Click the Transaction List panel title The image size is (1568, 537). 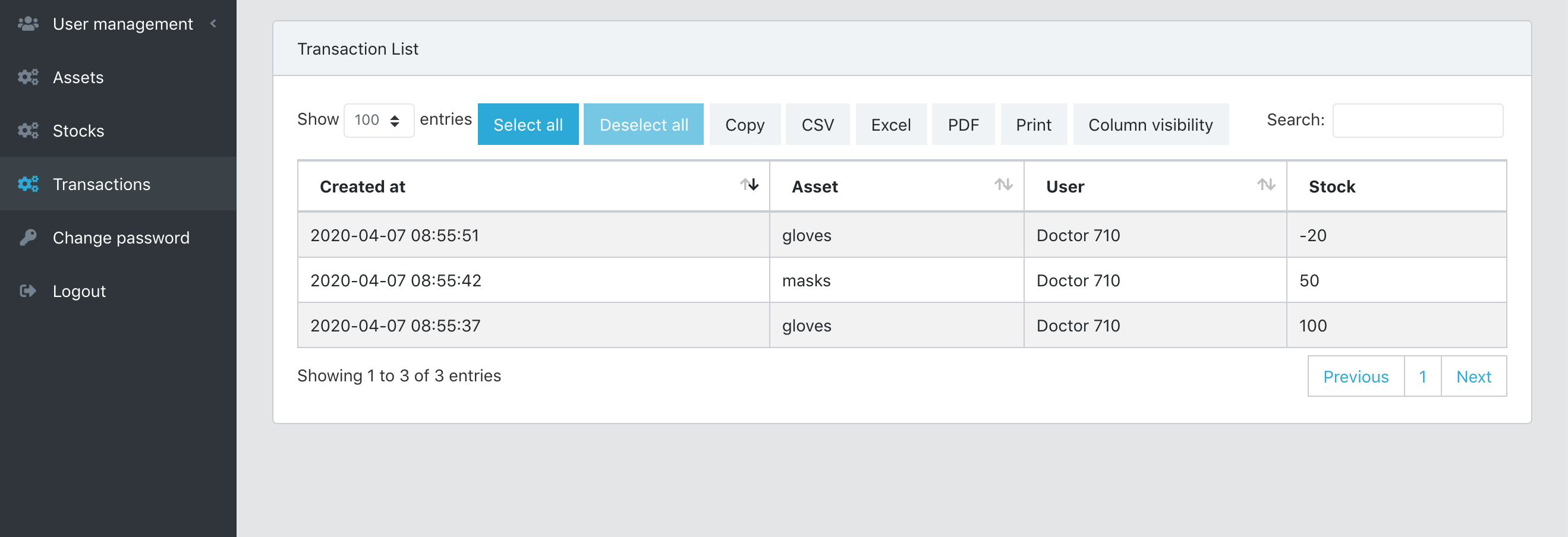357,49
